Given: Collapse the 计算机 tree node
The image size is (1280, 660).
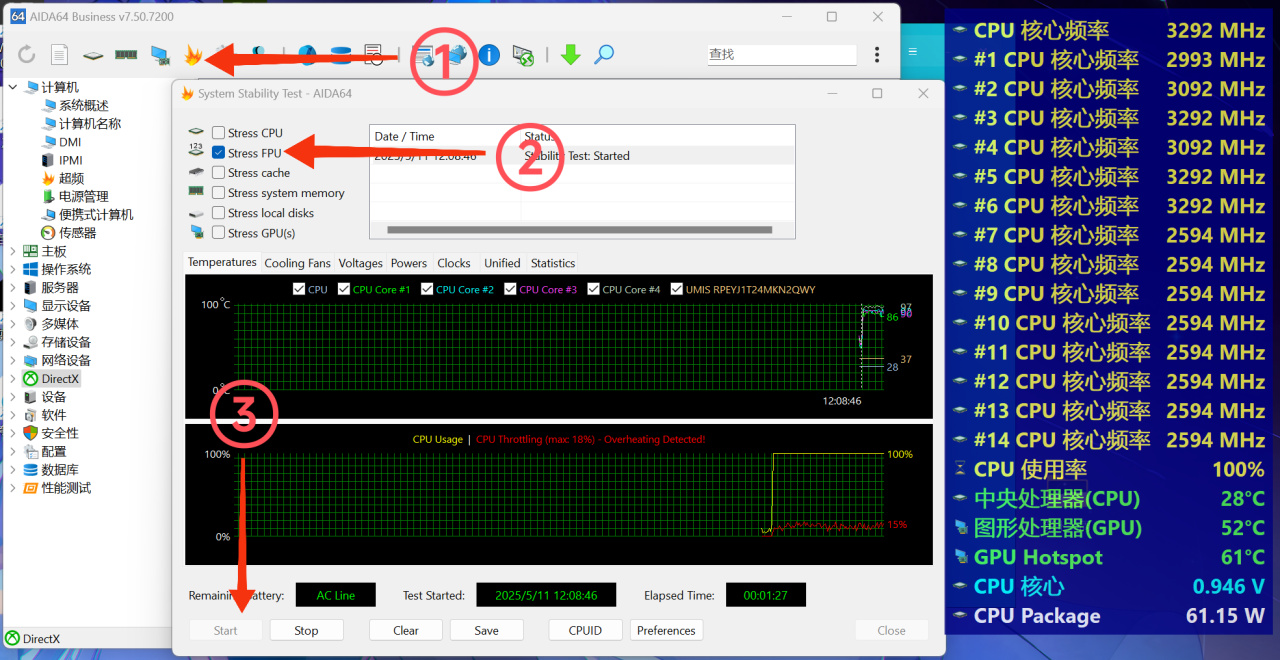Looking at the screenshot, I should [13, 88].
